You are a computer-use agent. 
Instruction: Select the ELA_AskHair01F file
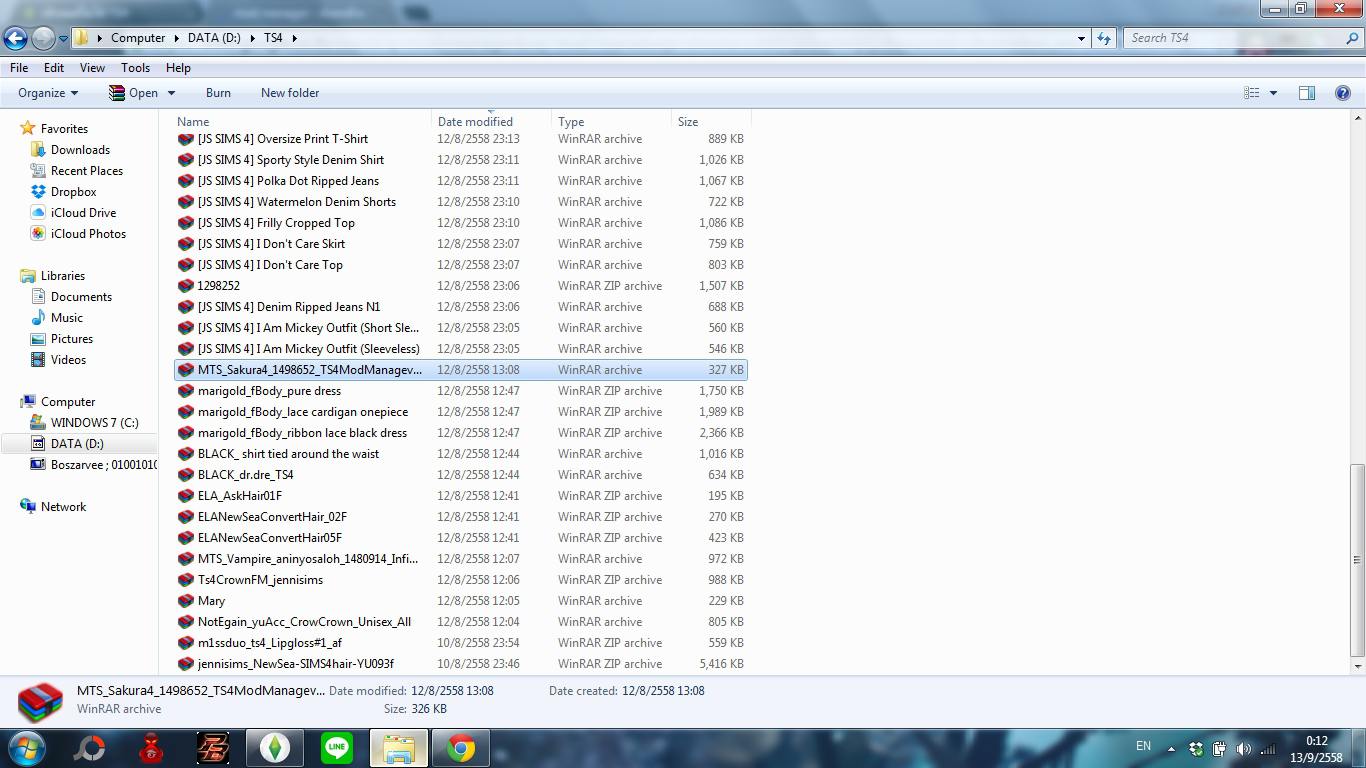tap(240, 496)
